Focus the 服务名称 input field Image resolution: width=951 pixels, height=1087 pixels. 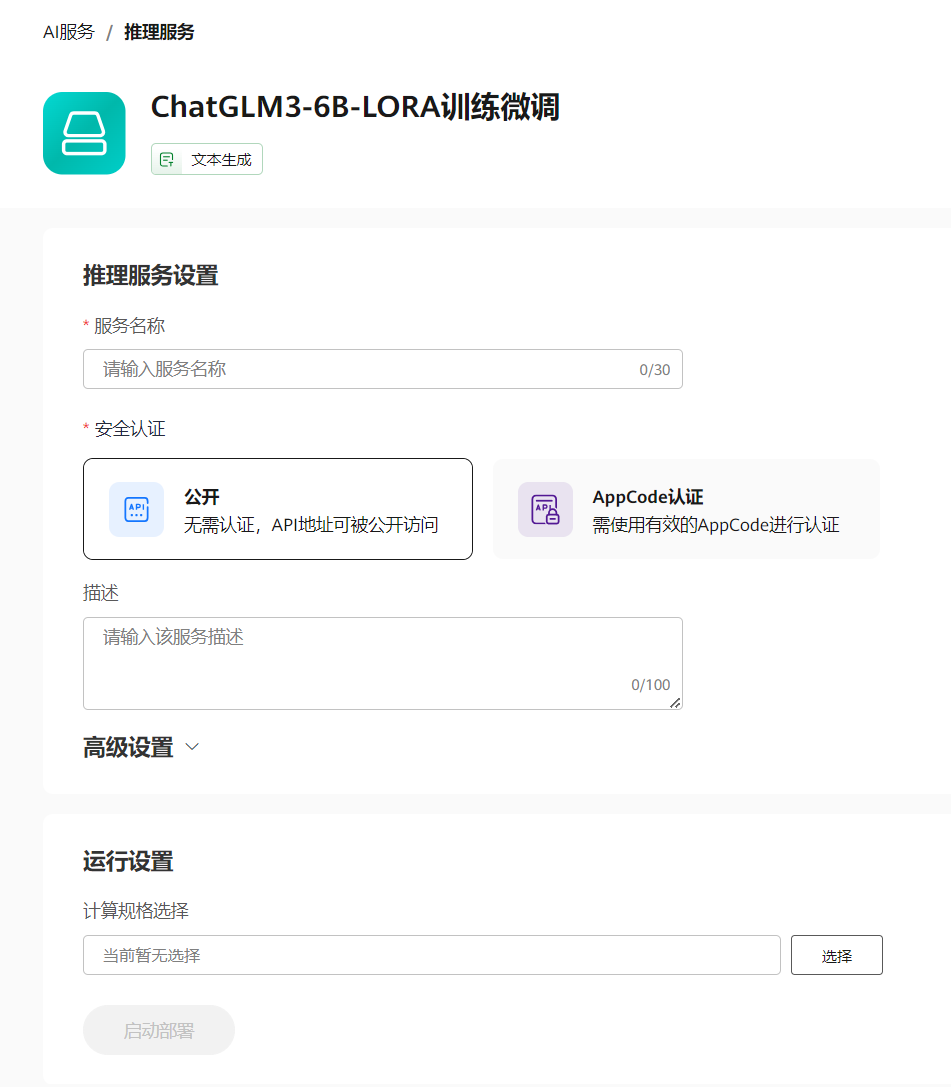pos(383,369)
